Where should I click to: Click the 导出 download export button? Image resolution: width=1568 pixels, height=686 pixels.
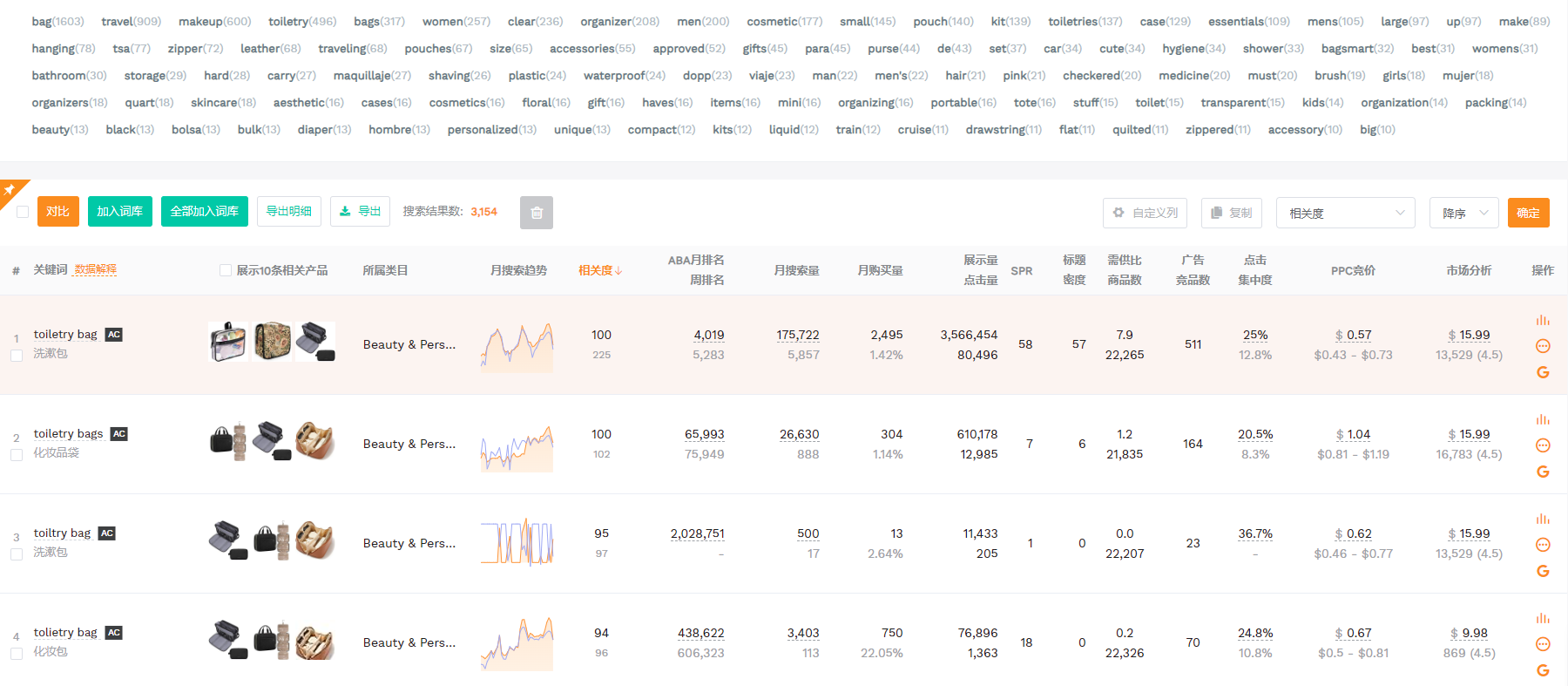(360, 212)
